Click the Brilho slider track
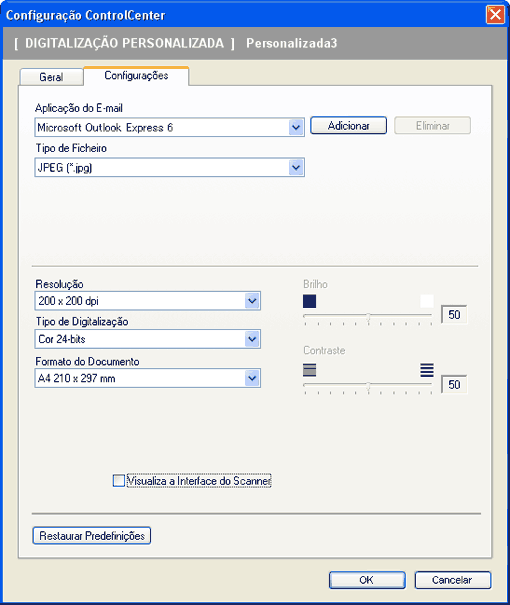The height and width of the screenshot is (605, 510). (x=368, y=316)
